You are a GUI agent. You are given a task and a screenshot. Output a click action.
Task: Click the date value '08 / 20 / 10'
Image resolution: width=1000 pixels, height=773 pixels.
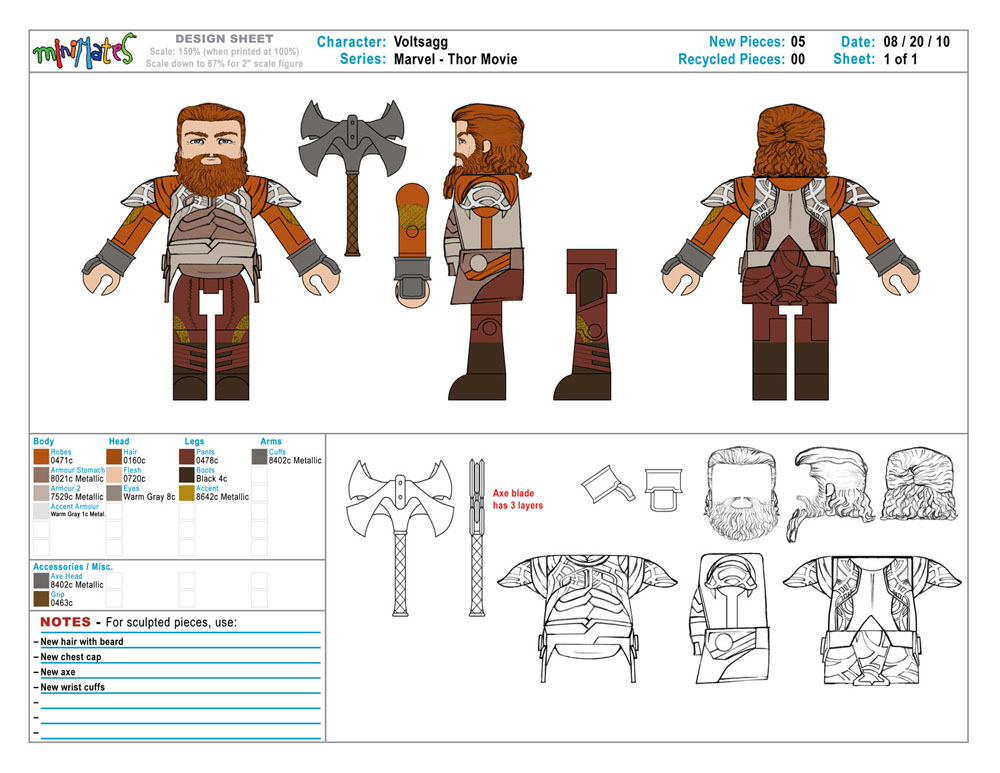pos(916,42)
